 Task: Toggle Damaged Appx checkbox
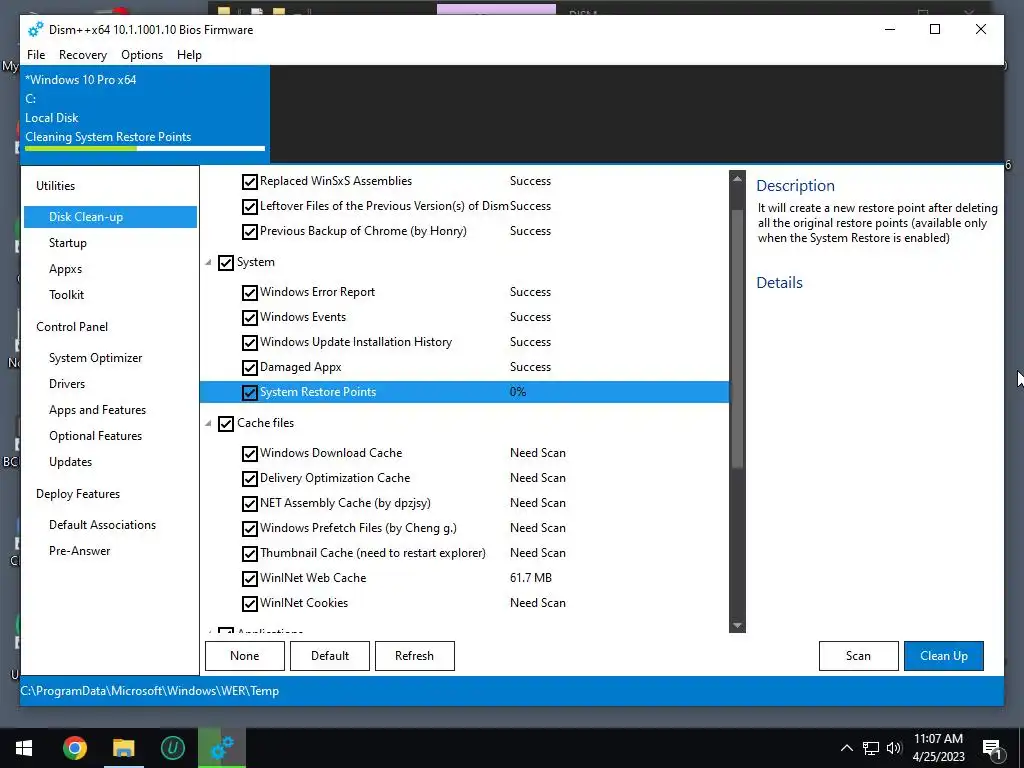point(249,368)
